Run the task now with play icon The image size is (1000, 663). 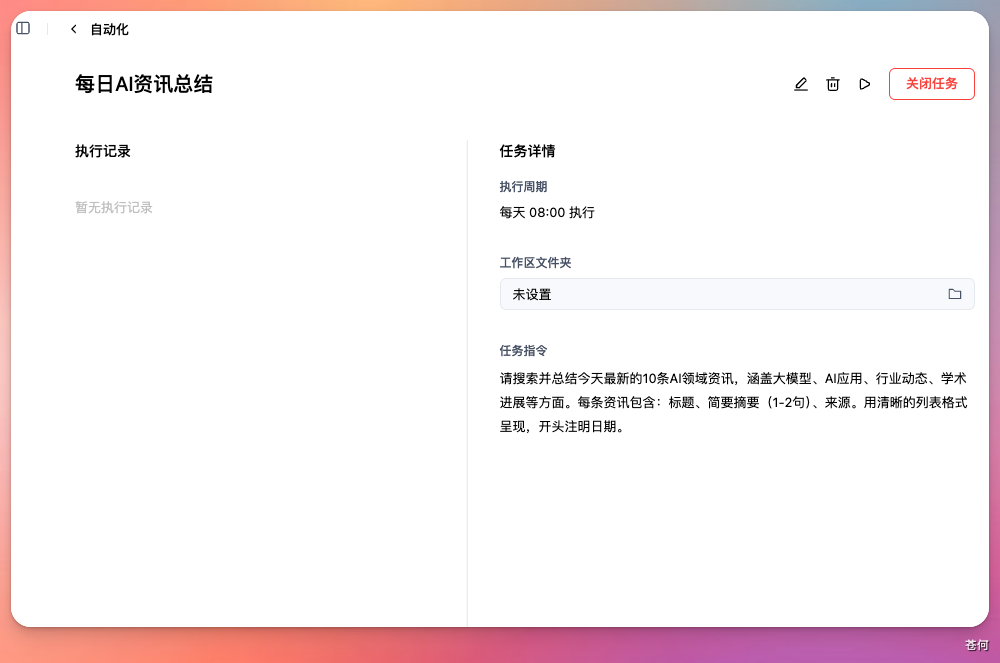[865, 84]
